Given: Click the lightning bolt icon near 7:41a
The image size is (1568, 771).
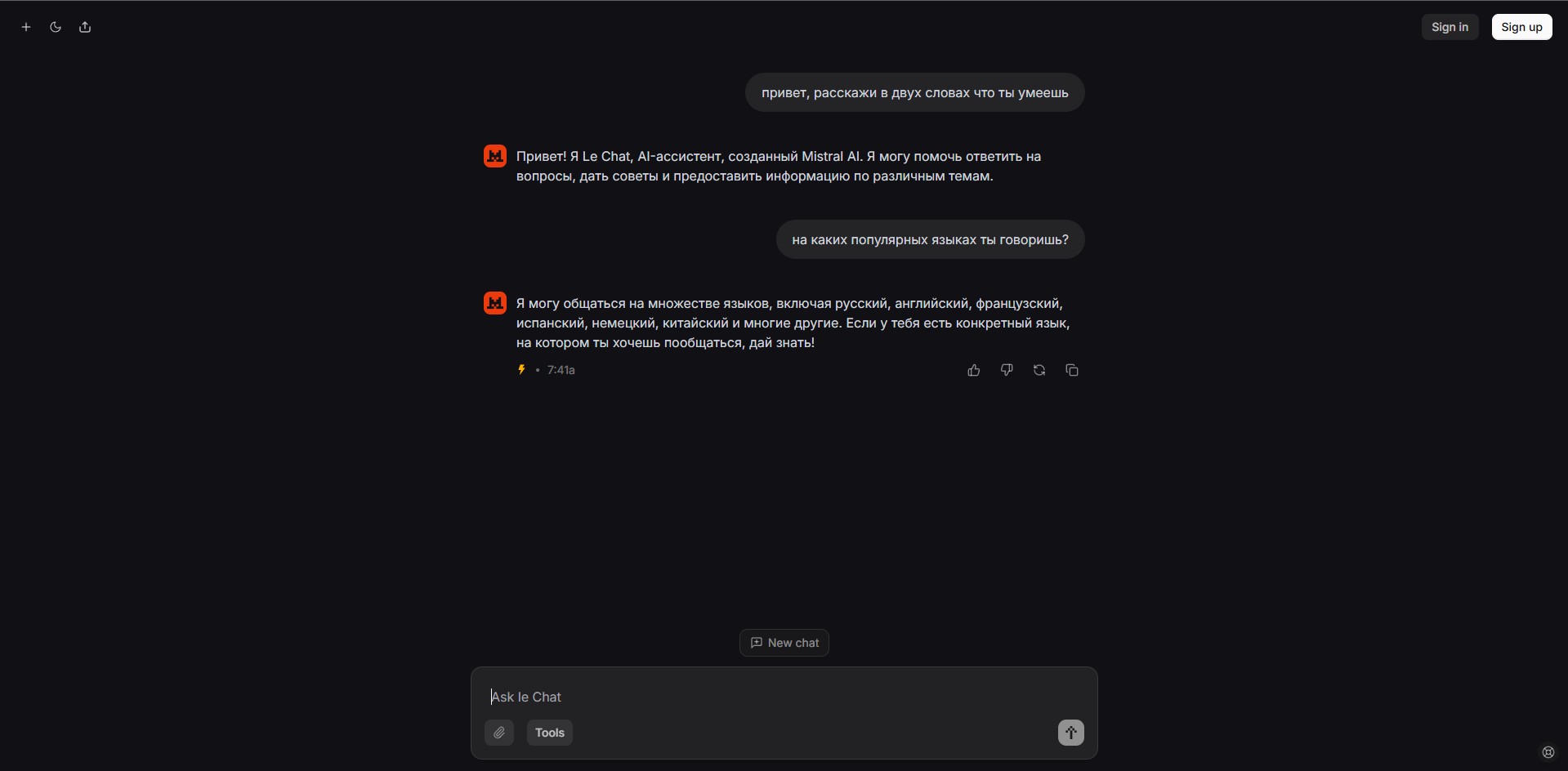Looking at the screenshot, I should [521, 370].
